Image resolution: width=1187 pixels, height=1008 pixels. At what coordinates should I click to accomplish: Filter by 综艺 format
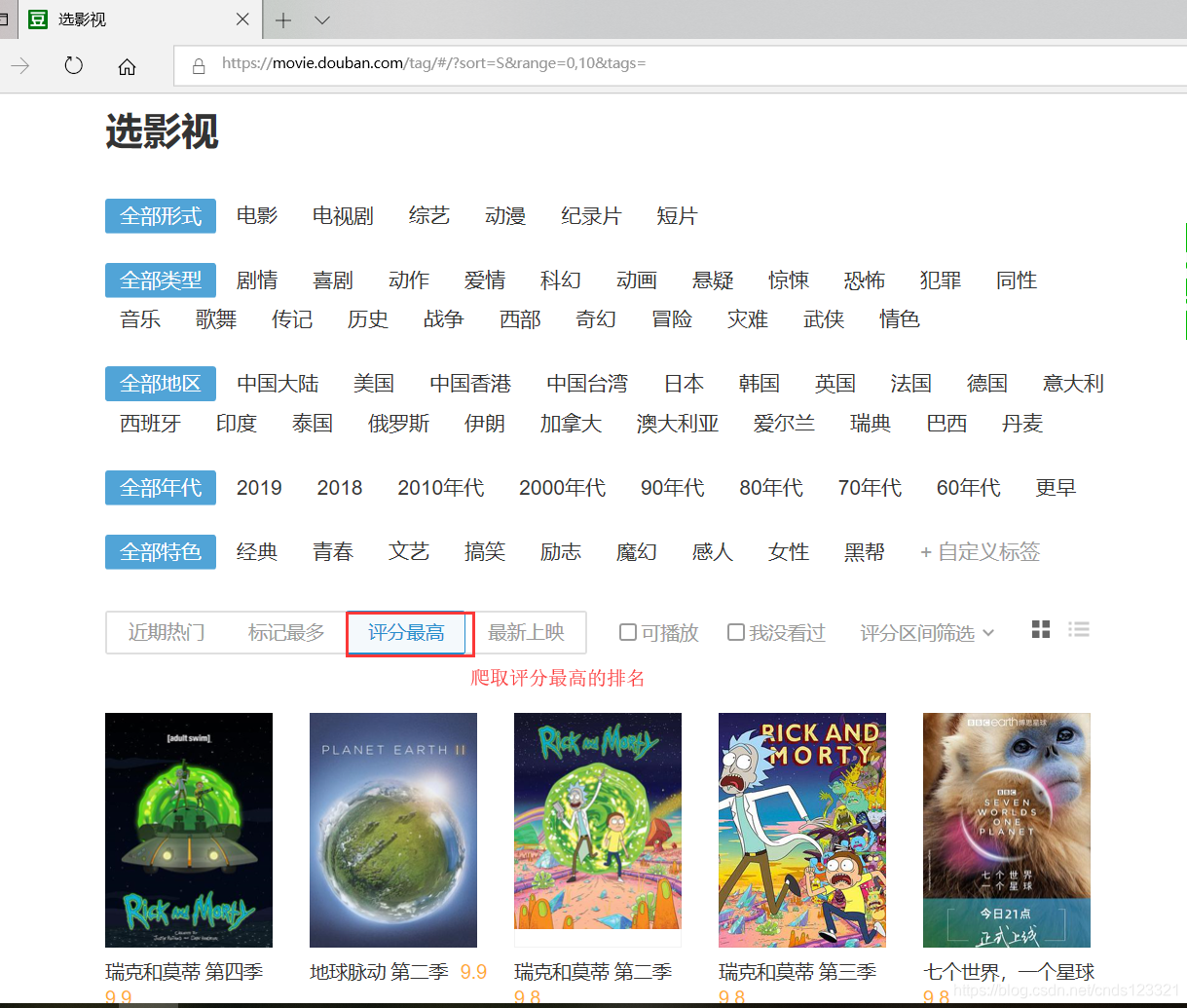pyautogui.click(x=429, y=216)
